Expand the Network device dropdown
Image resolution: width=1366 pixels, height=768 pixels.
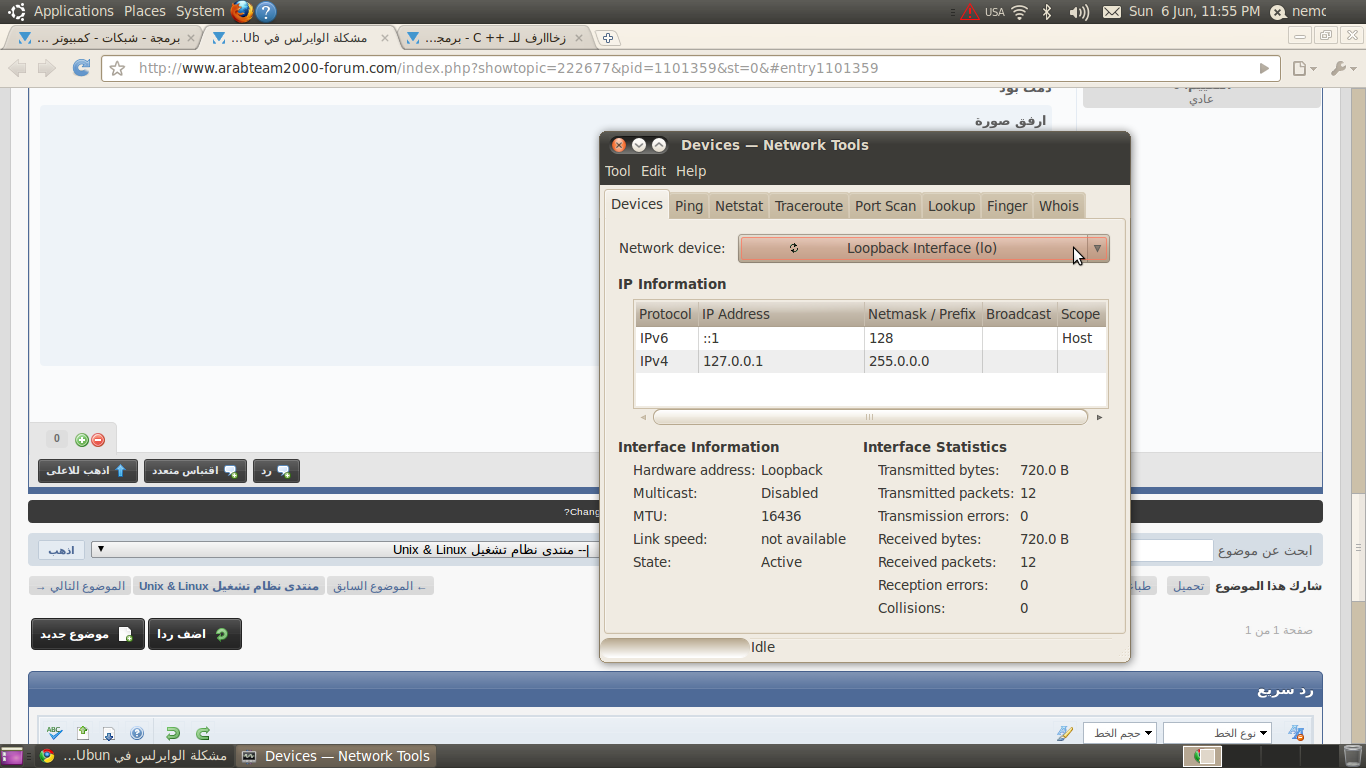[923, 248]
